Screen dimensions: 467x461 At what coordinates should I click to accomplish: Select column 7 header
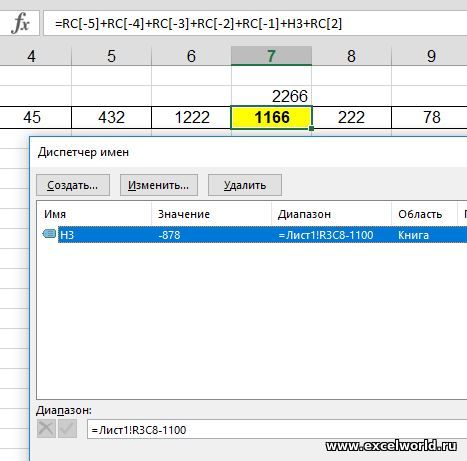click(x=271, y=56)
